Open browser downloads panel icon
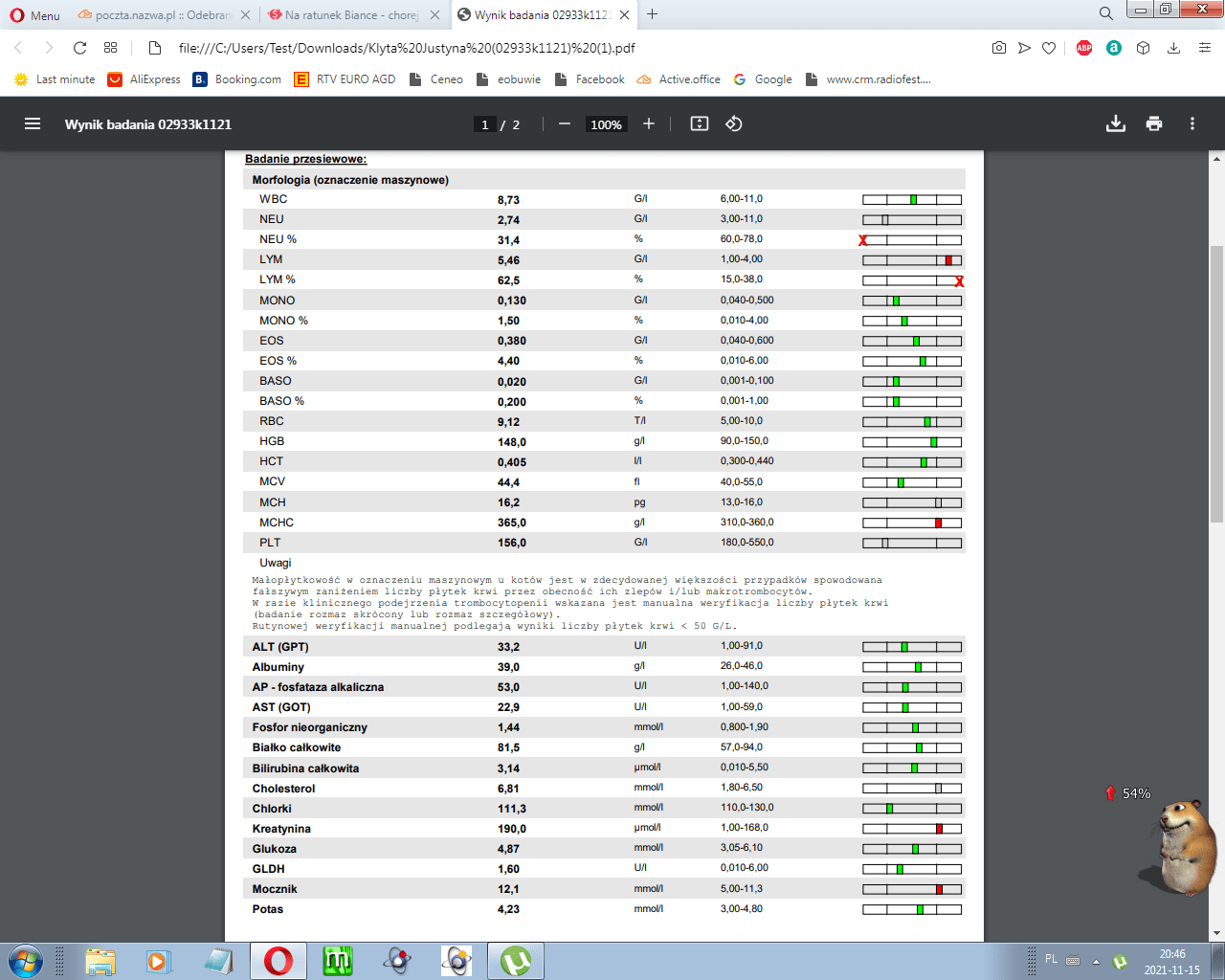 click(1173, 48)
